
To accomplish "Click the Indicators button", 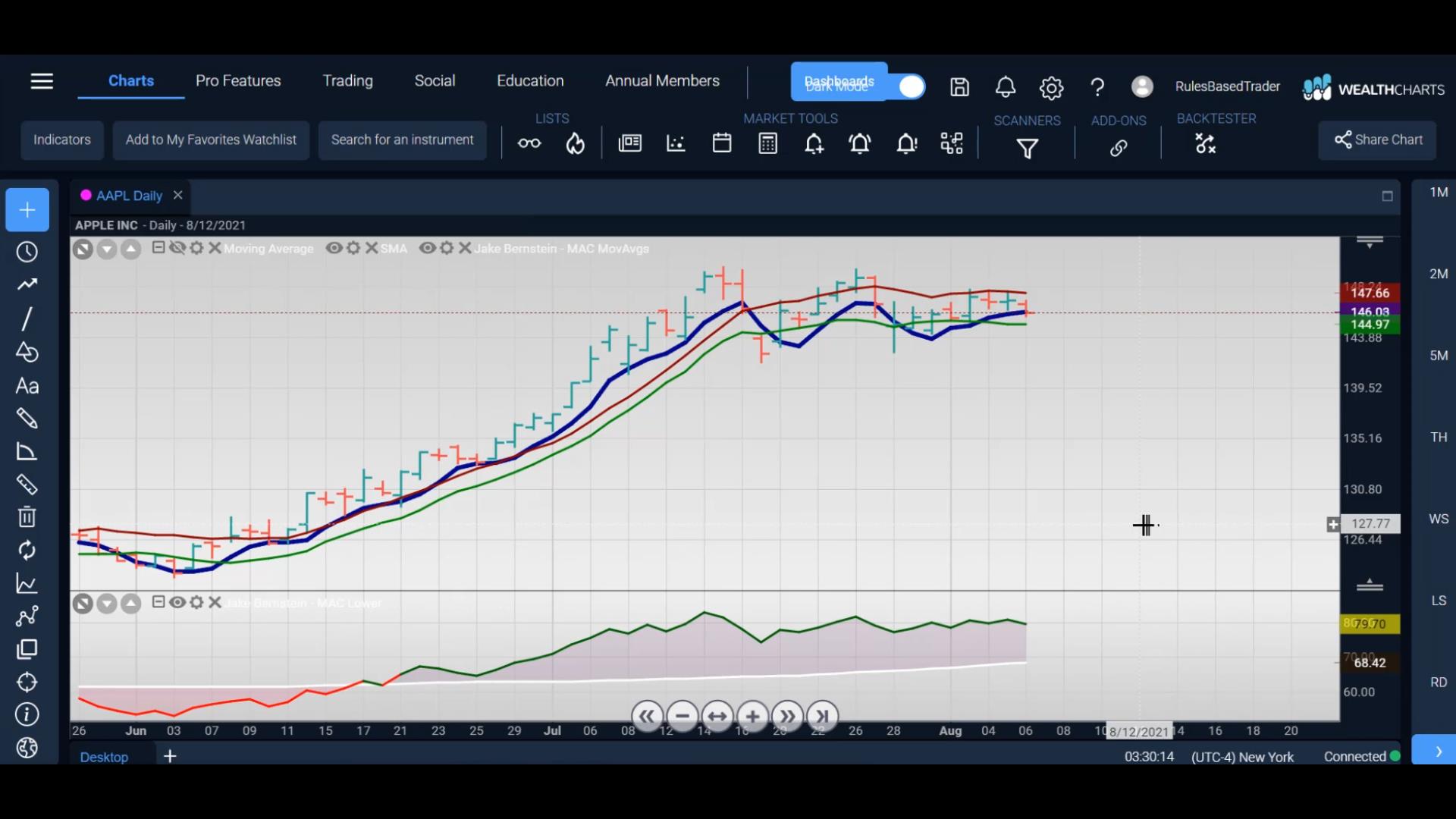I will [x=62, y=140].
